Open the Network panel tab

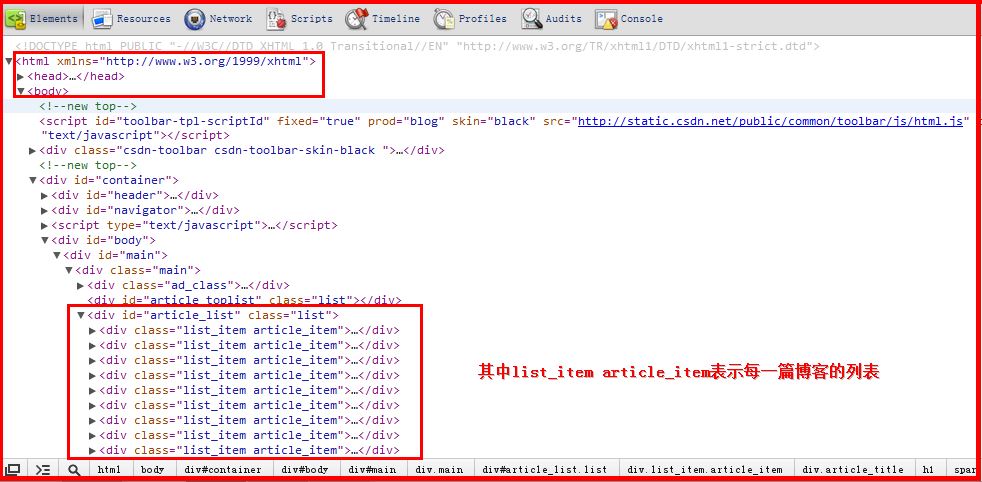pyautogui.click(x=218, y=19)
